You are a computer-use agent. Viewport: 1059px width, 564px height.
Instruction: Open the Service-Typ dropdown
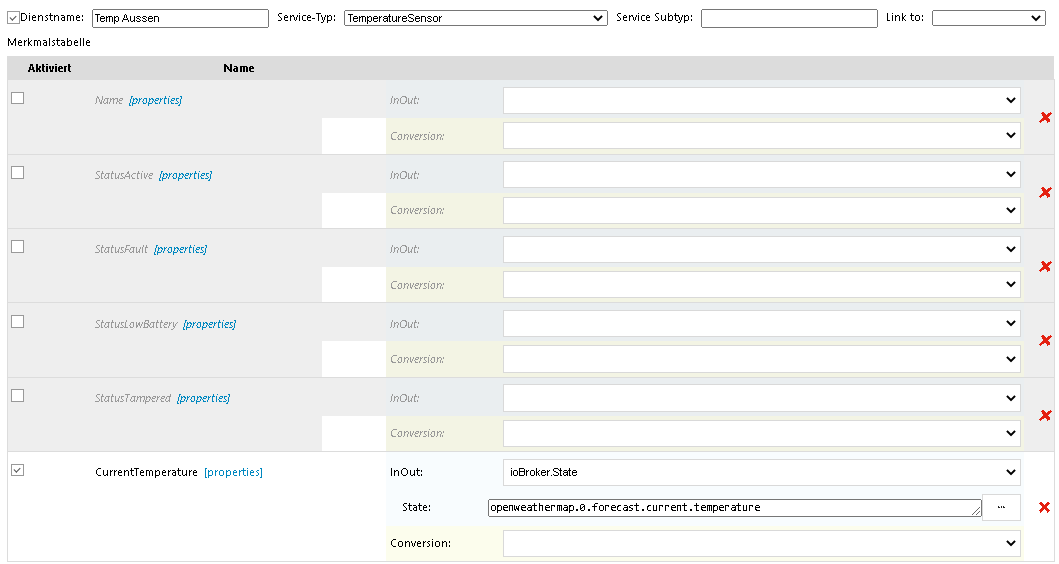click(x=475, y=18)
